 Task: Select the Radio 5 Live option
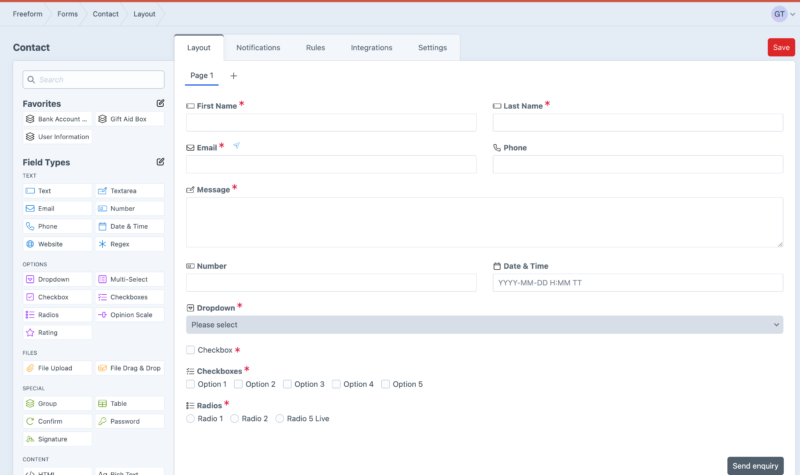280,419
